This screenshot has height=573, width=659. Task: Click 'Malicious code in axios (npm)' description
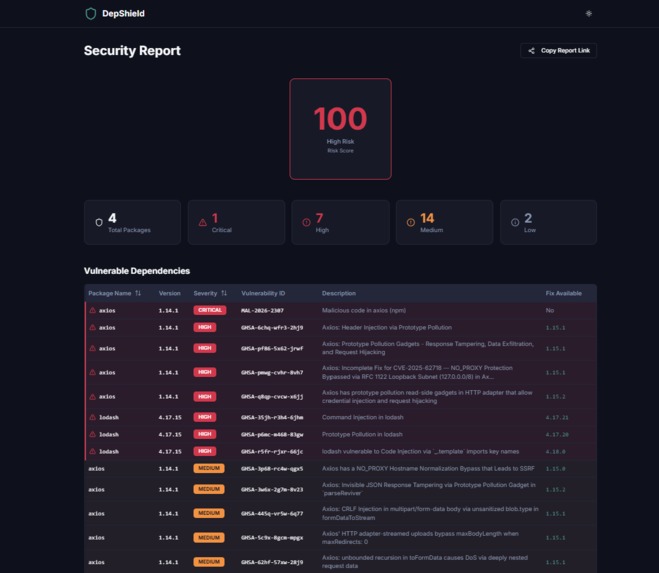(x=364, y=311)
